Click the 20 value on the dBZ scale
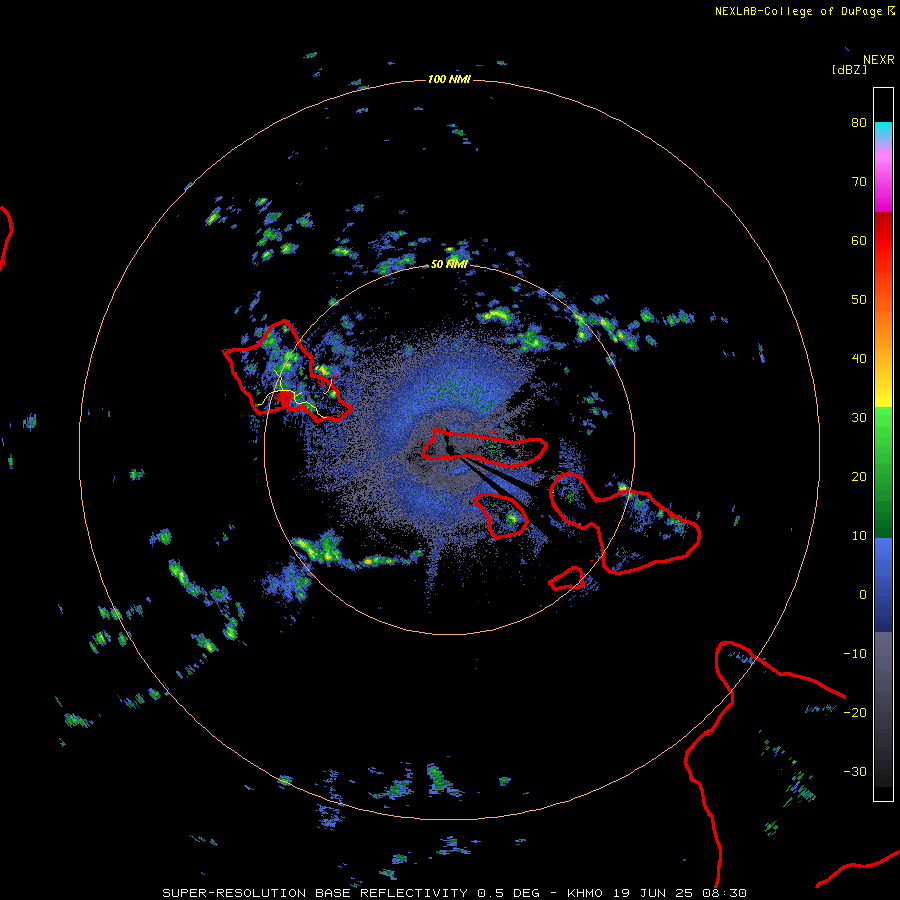 [x=859, y=476]
